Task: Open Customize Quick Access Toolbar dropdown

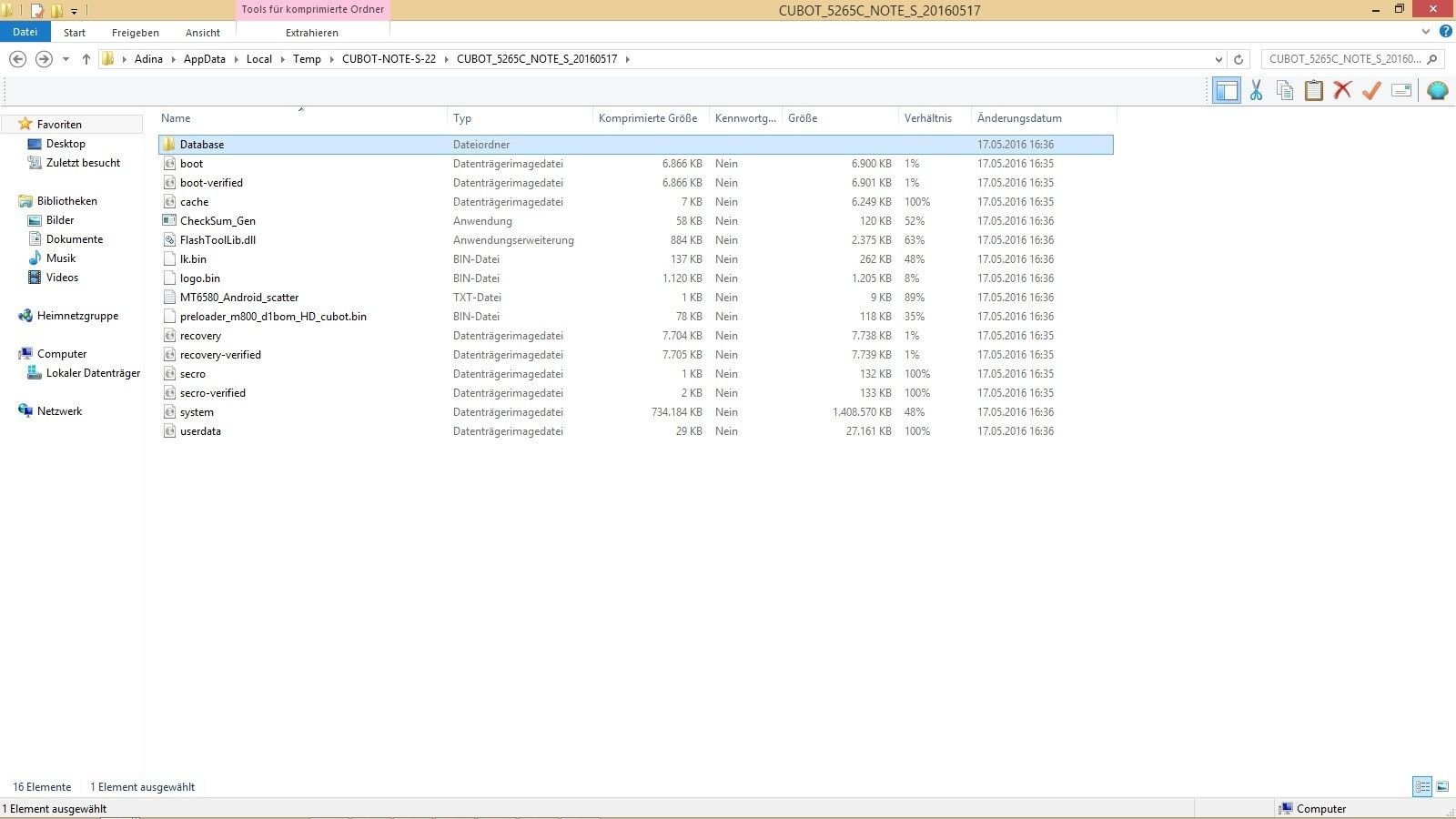Action: coord(74,11)
